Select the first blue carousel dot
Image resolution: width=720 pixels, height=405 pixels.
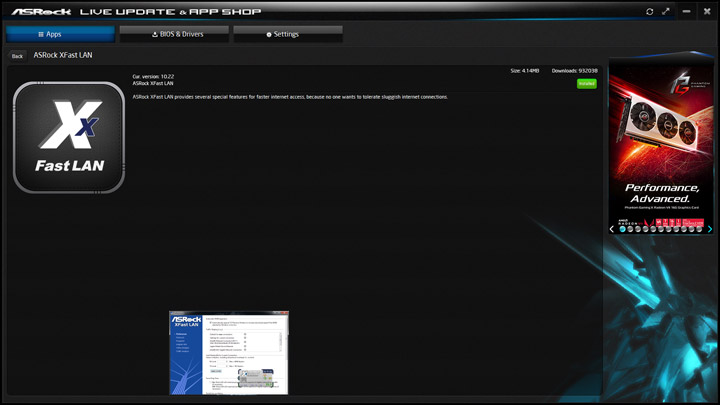[623, 229]
